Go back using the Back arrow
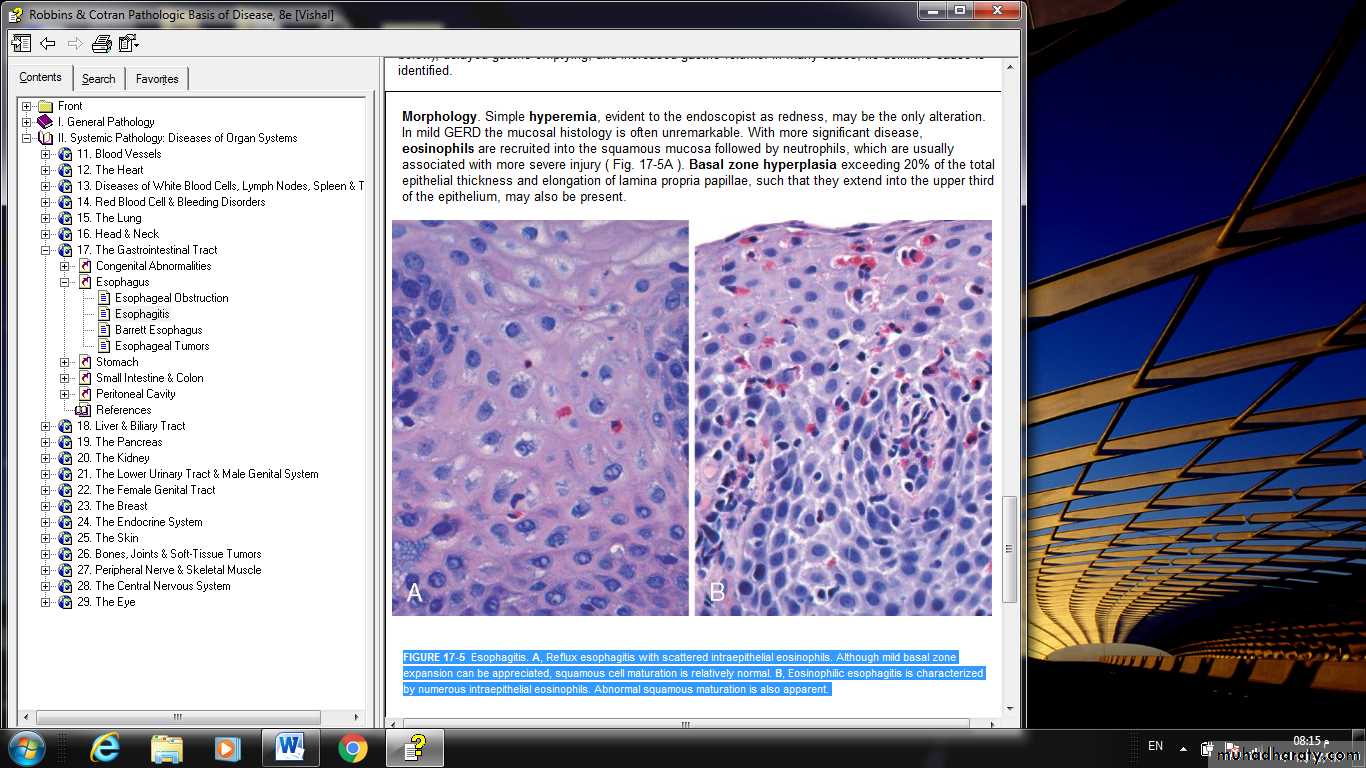The image size is (1366, 768). [47, 43]
